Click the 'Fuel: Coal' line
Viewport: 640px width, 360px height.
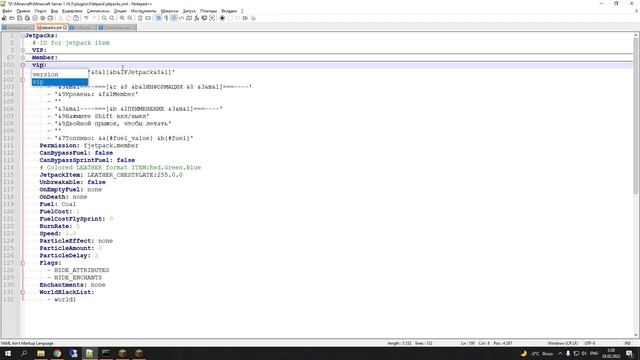(58, 204)
